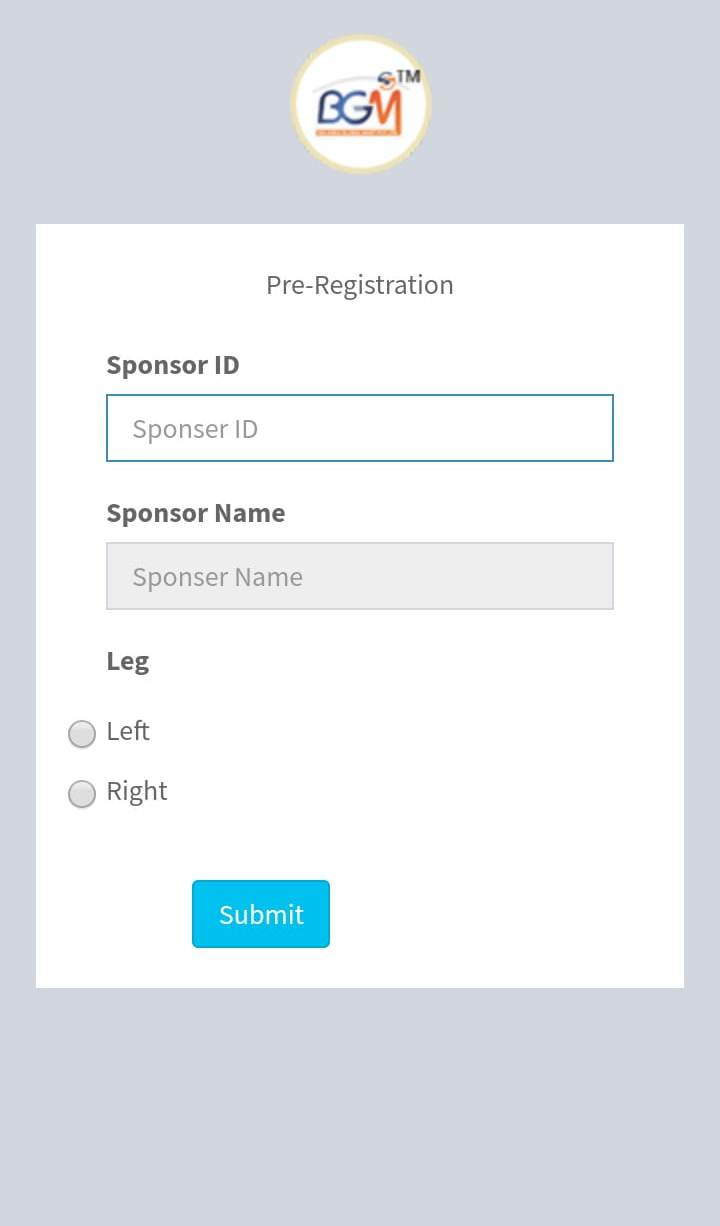Click the greyed Sponsor Name field
This screenshot has width=720, height=1226.
(x=360, y=576)
